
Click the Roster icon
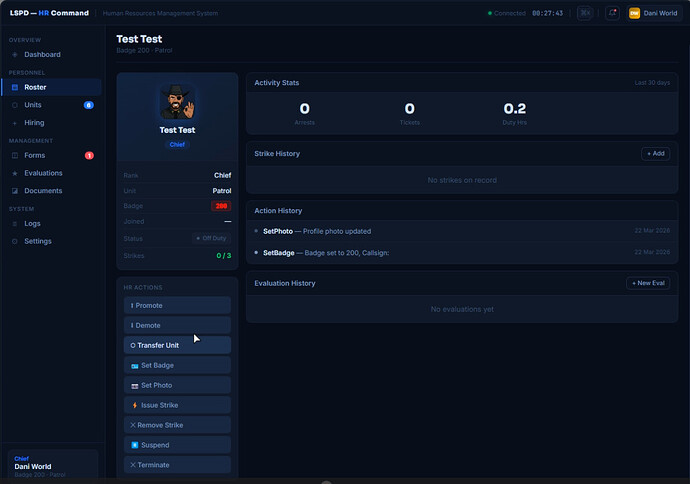(x=15, y=87)
